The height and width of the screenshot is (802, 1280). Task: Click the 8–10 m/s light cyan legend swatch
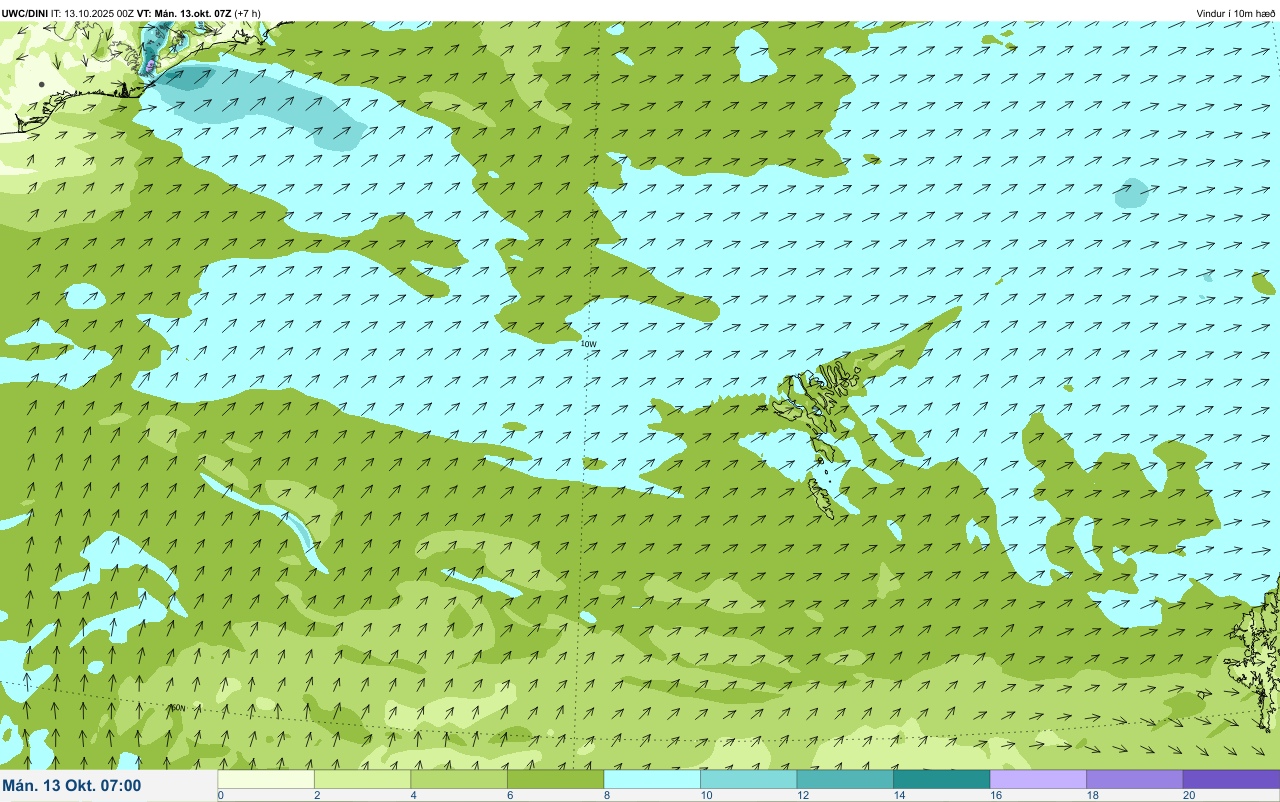tap(652, 779)
